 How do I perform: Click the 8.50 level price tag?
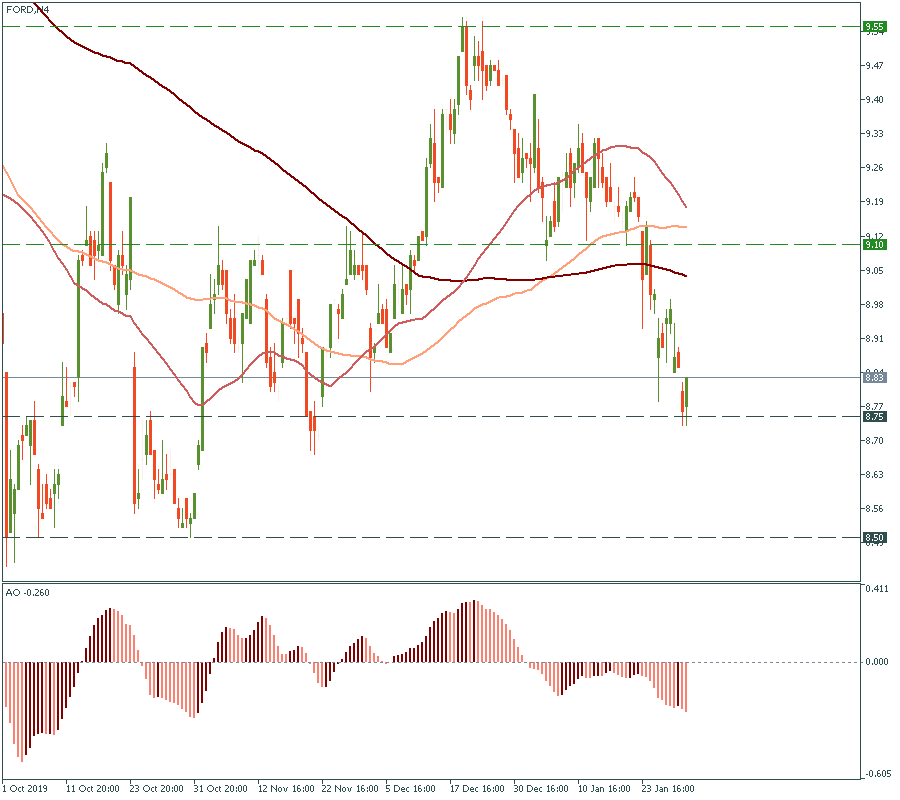click(x=873, y=538)
